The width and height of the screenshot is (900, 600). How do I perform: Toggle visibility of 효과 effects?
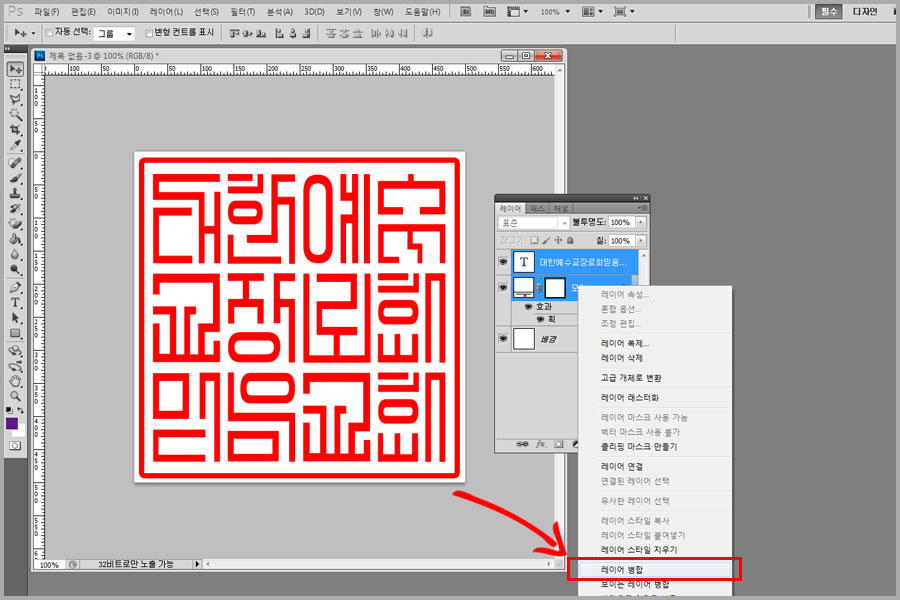pyautogui.click(x=528, y=307)
